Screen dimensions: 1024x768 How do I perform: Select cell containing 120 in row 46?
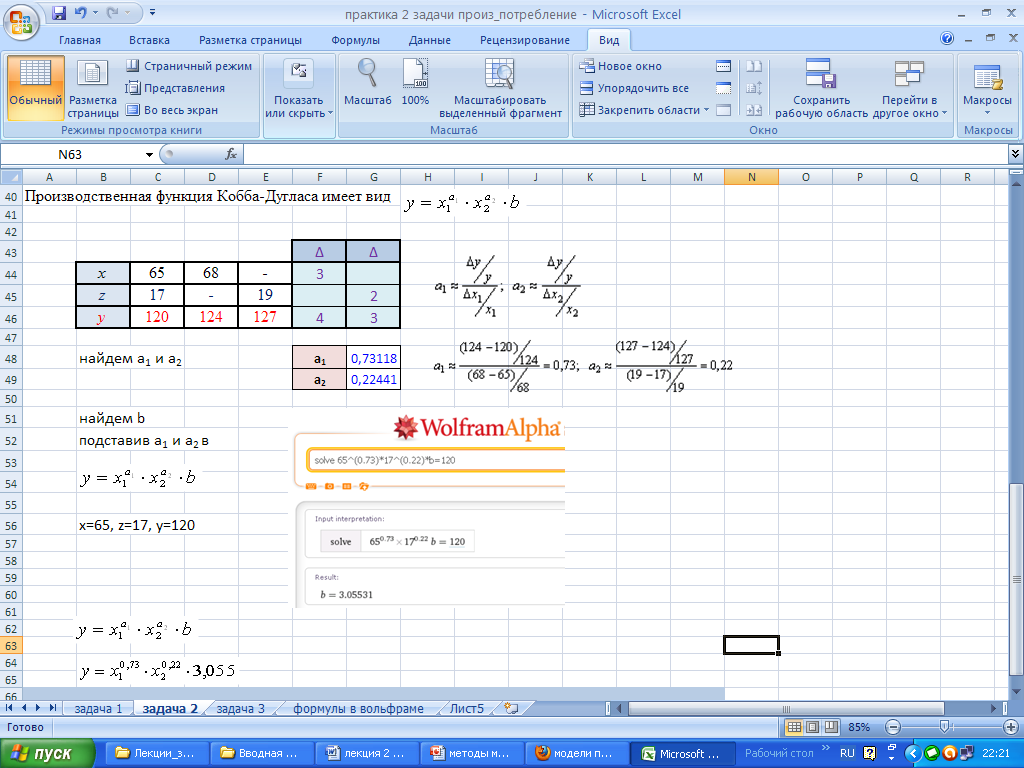(157, 317)
